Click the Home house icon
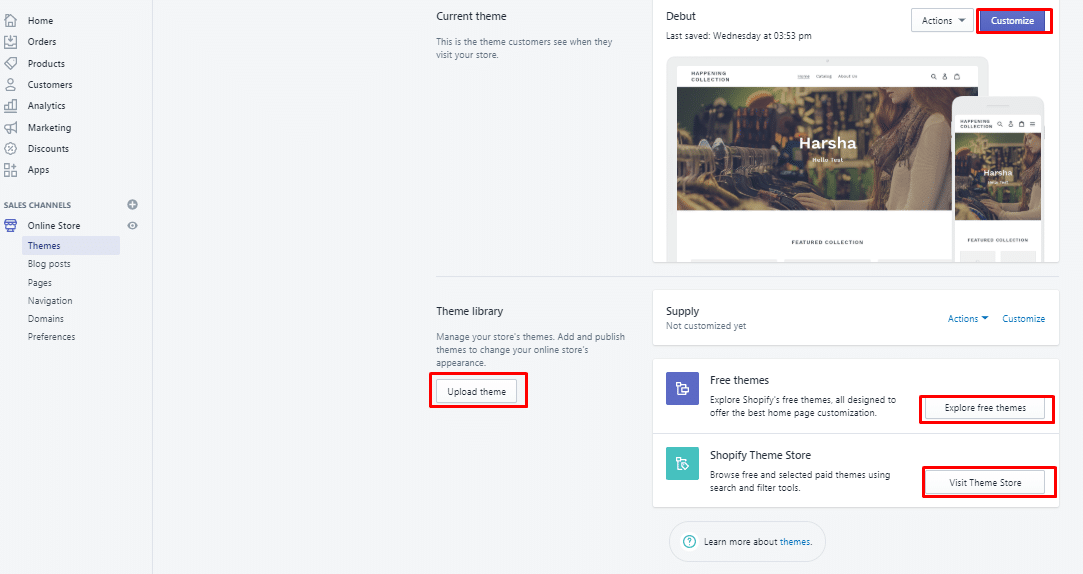This screenshot has width=1083, height=574. pos(10,21)
